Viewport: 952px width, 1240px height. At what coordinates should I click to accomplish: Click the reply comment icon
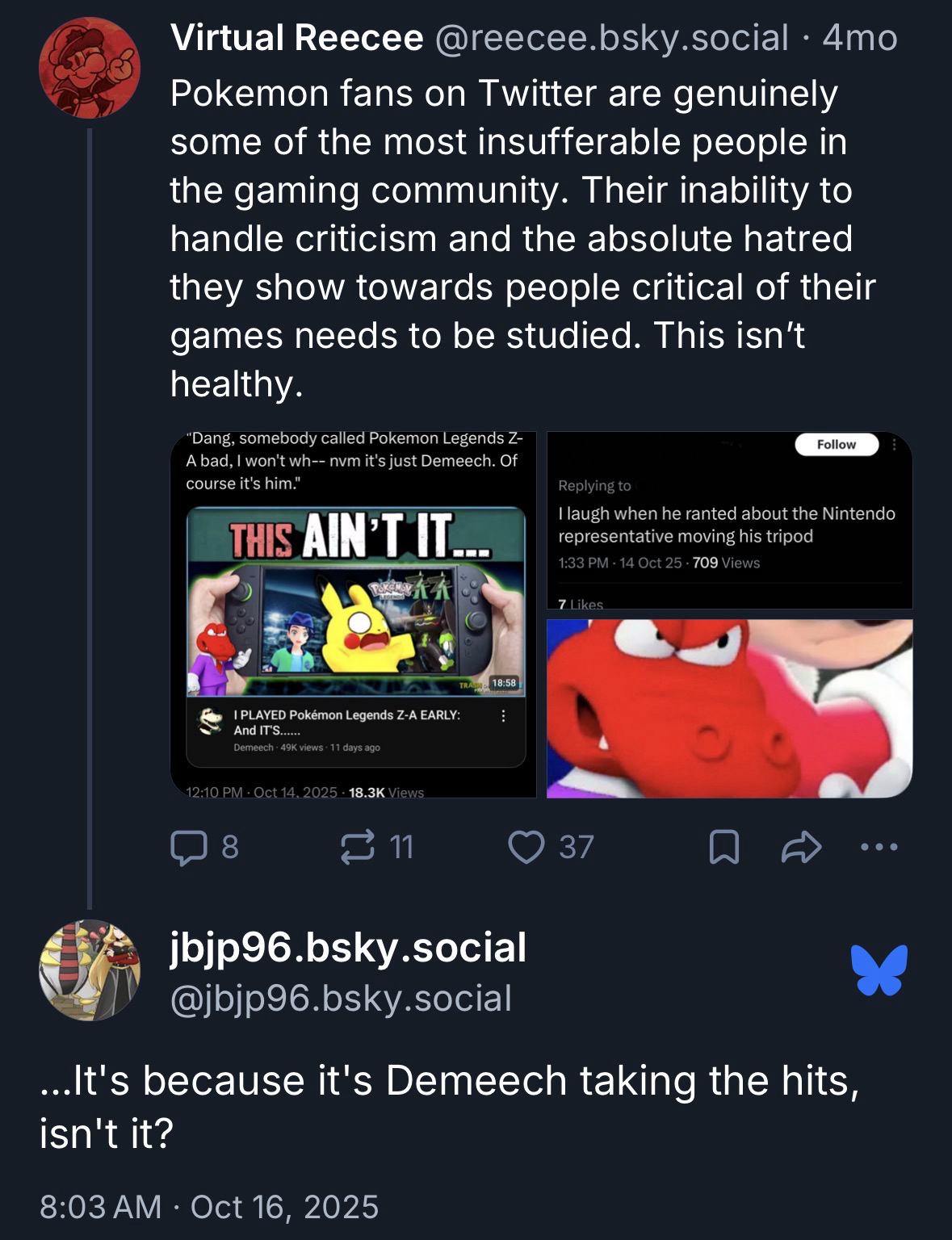pyautogui.click(x=190, y=847)
